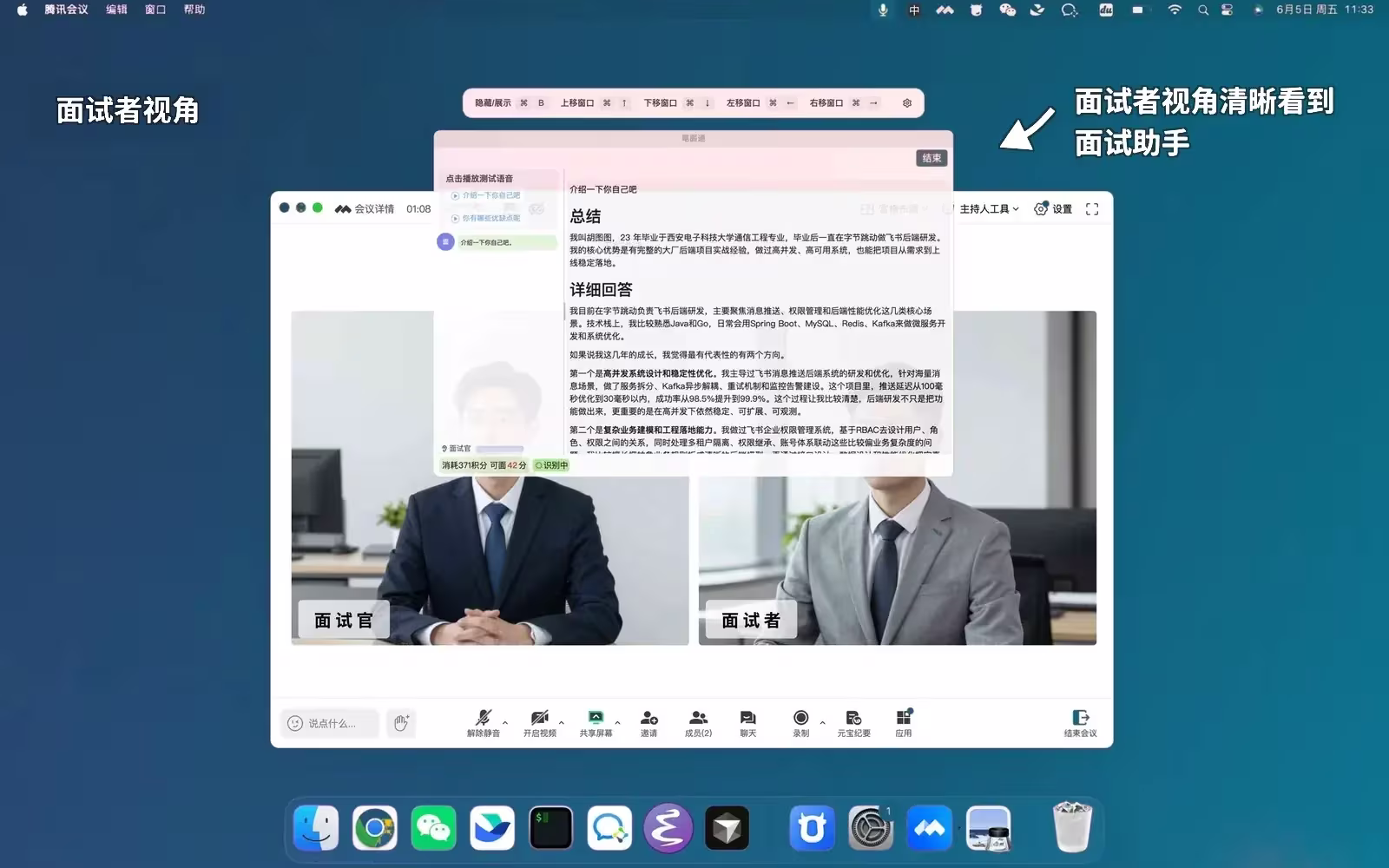Unmute microphone with 解除静音 icon
Viewport: 1389px width, 868px height.
point(484,722)
